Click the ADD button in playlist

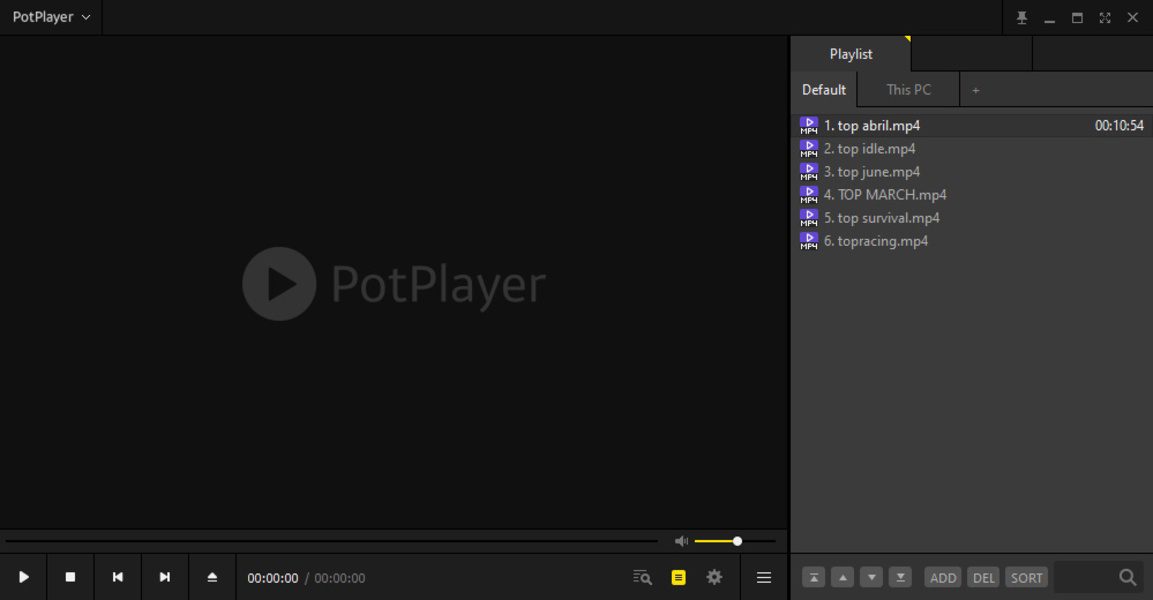[x=942, y=577]
